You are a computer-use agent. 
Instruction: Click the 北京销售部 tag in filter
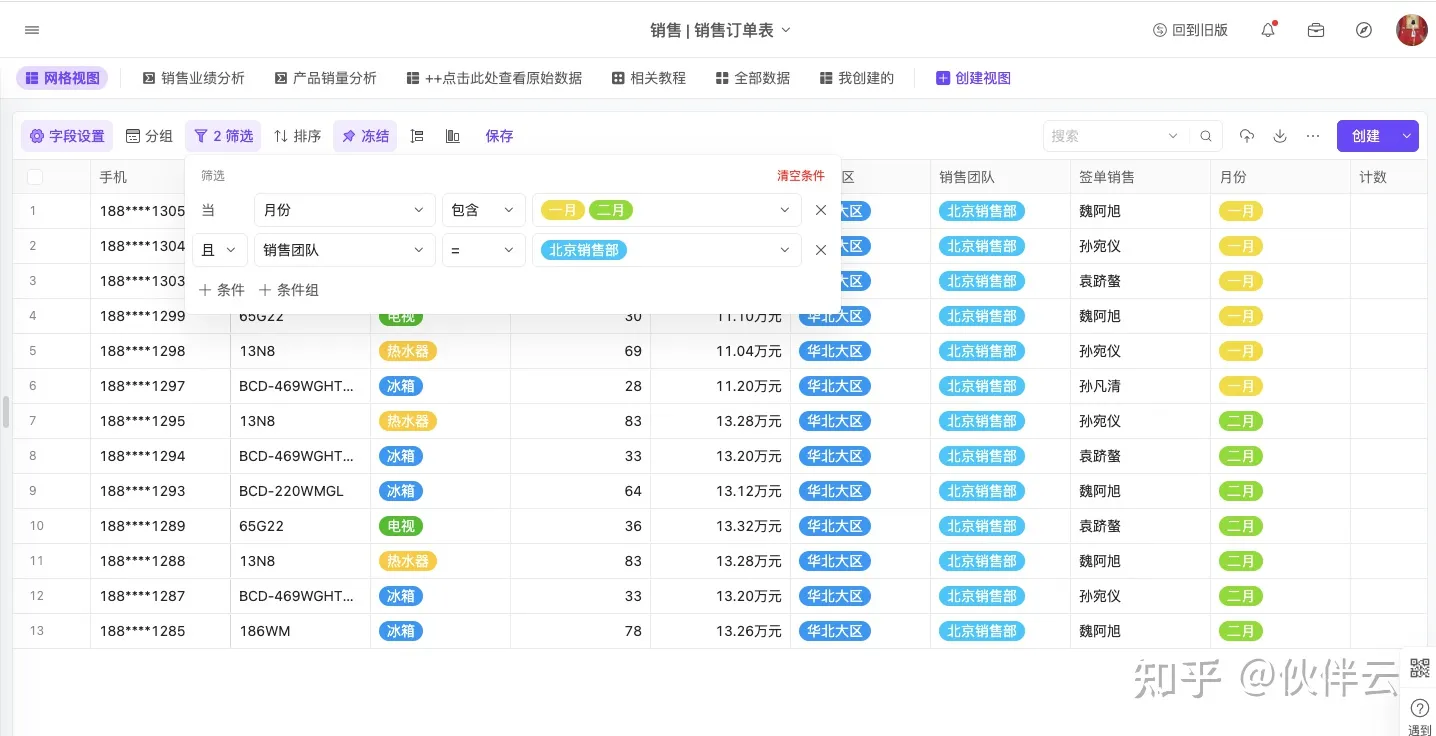click(x=584, y=250)
